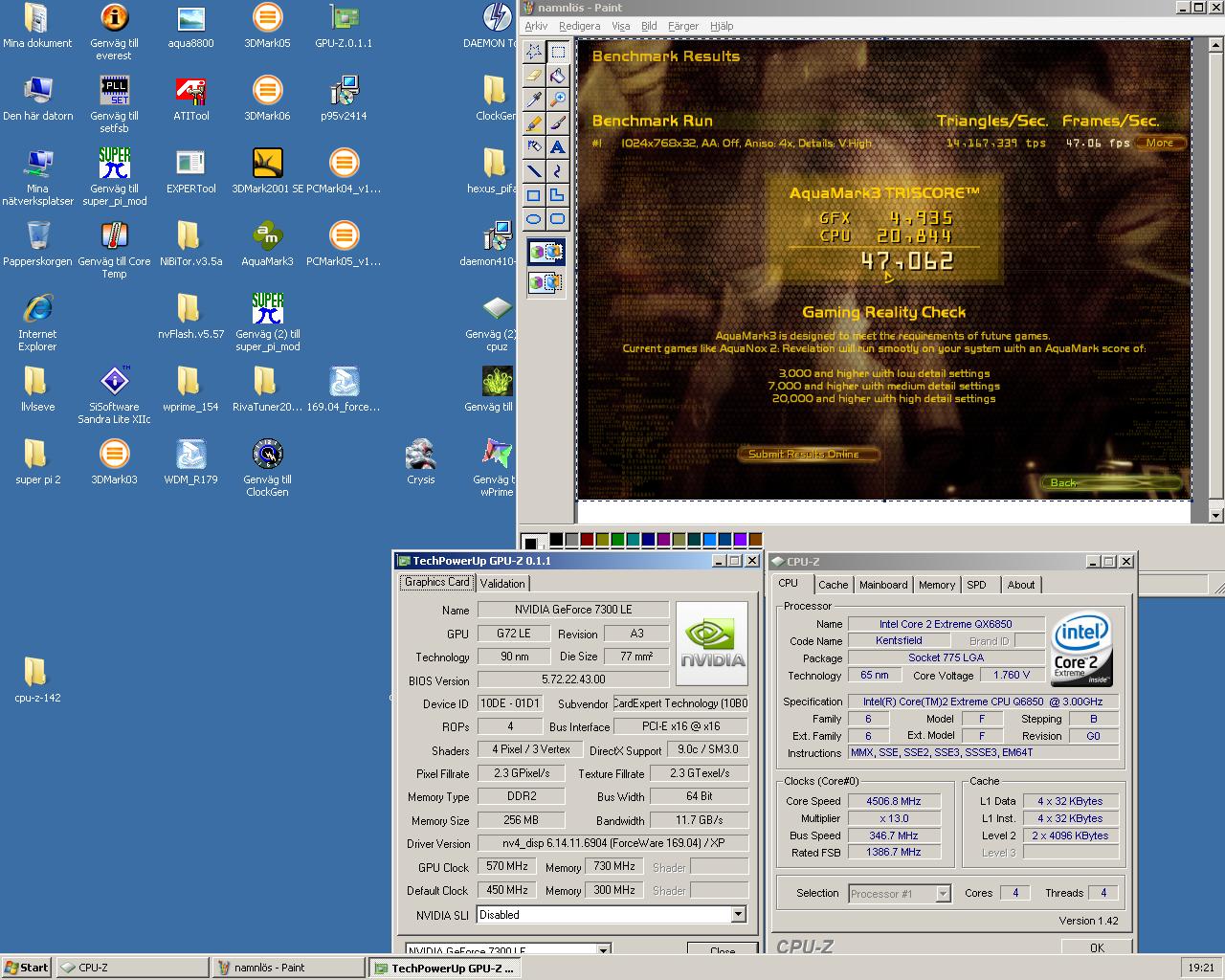Select the rectangular Select tool in Paint

click(558, 52)
